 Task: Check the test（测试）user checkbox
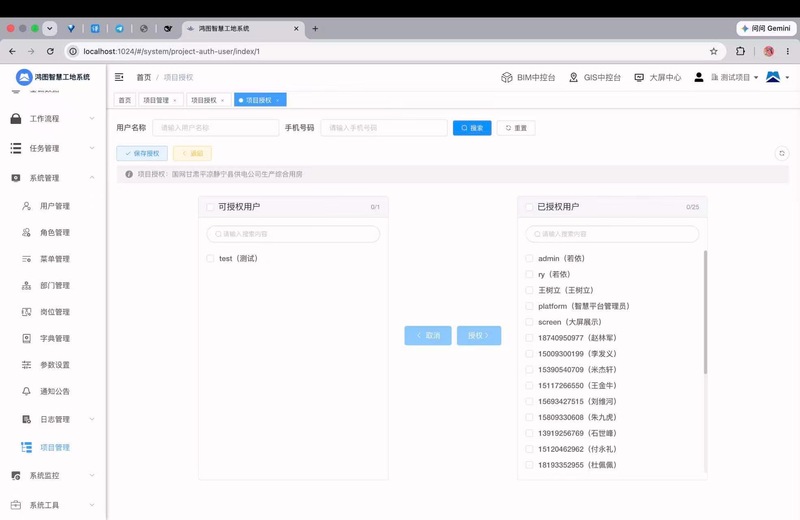[210, 258]
